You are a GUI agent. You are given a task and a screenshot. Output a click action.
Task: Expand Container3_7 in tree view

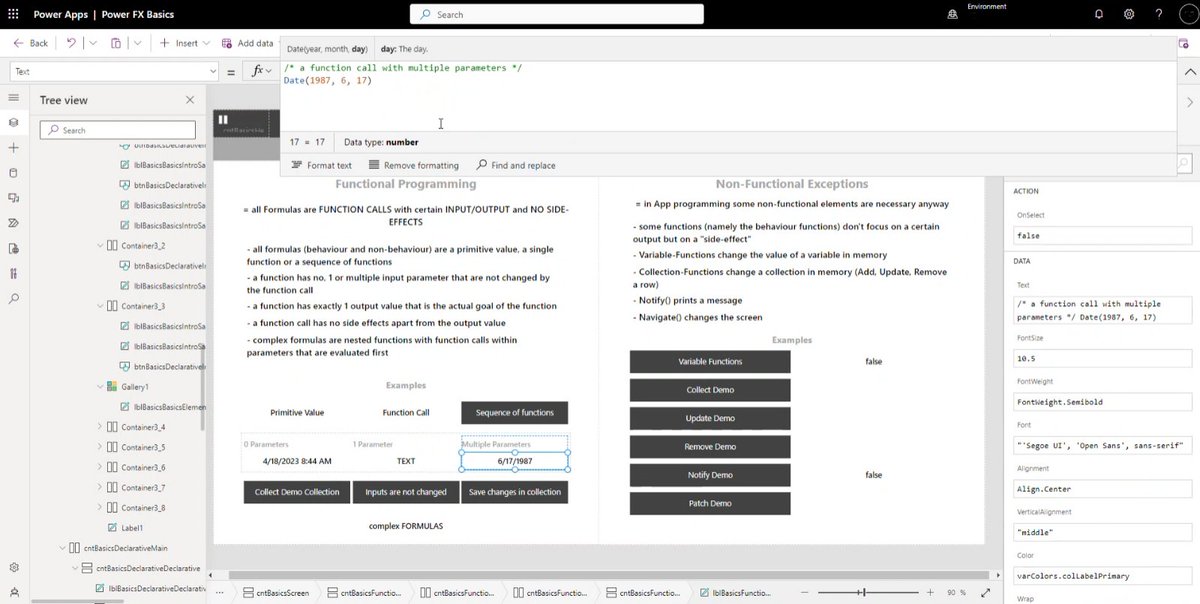pos(99,487)
